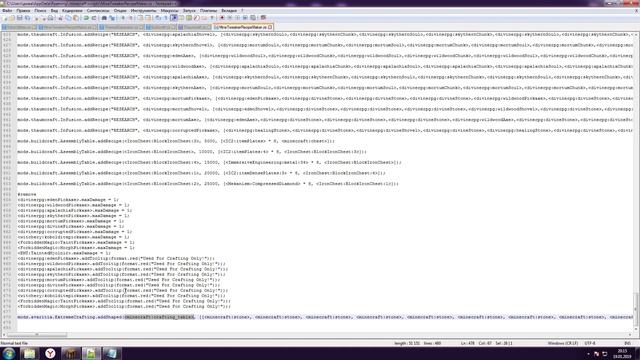Open the Запуск menu
The image size is (640, 360).
(189, 11)
